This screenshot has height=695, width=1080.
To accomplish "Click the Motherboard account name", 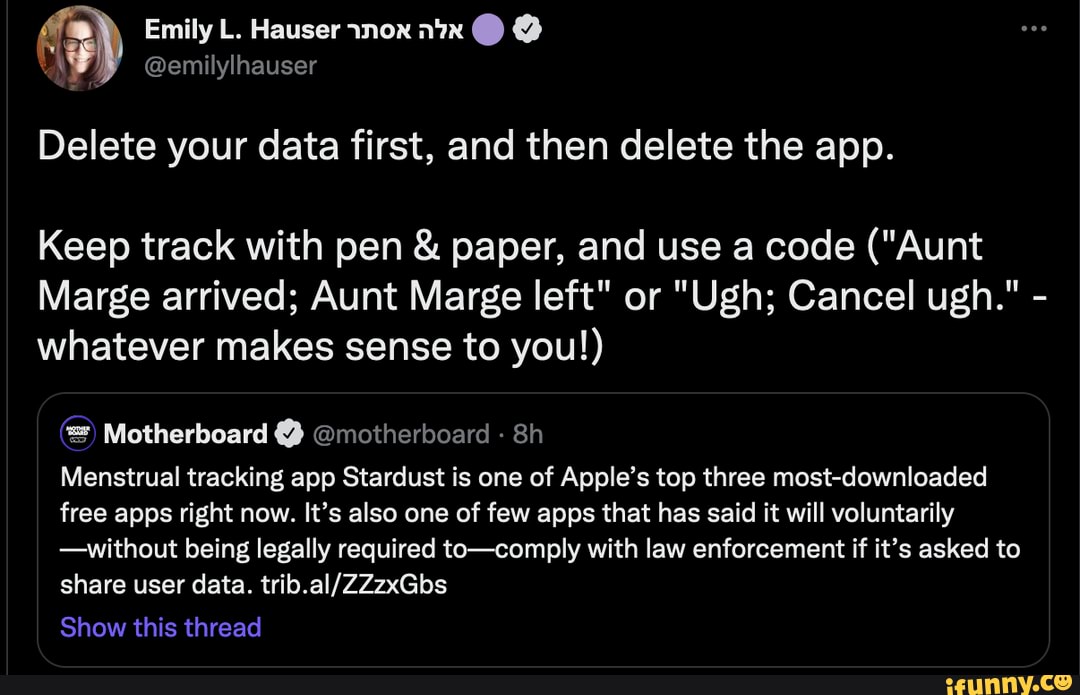I will [185, 433].
